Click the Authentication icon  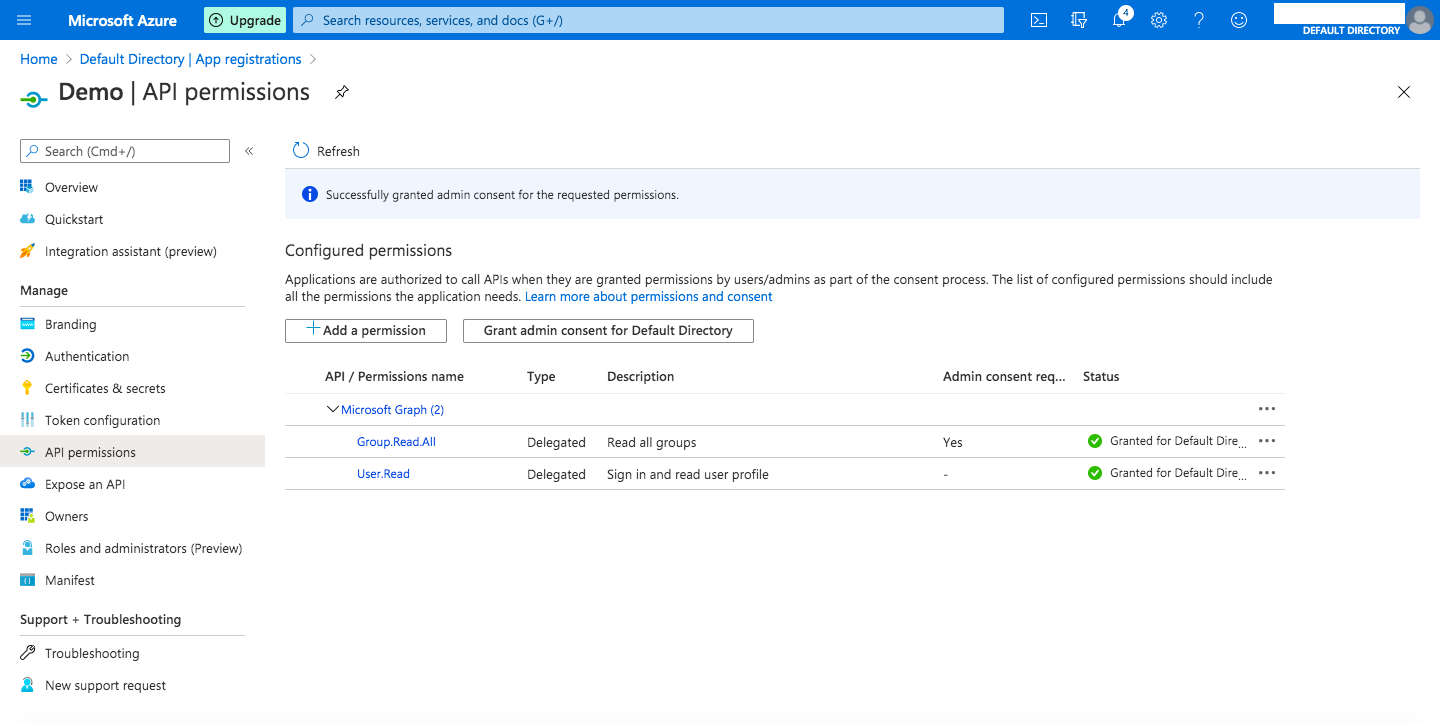tap(27, 356)
